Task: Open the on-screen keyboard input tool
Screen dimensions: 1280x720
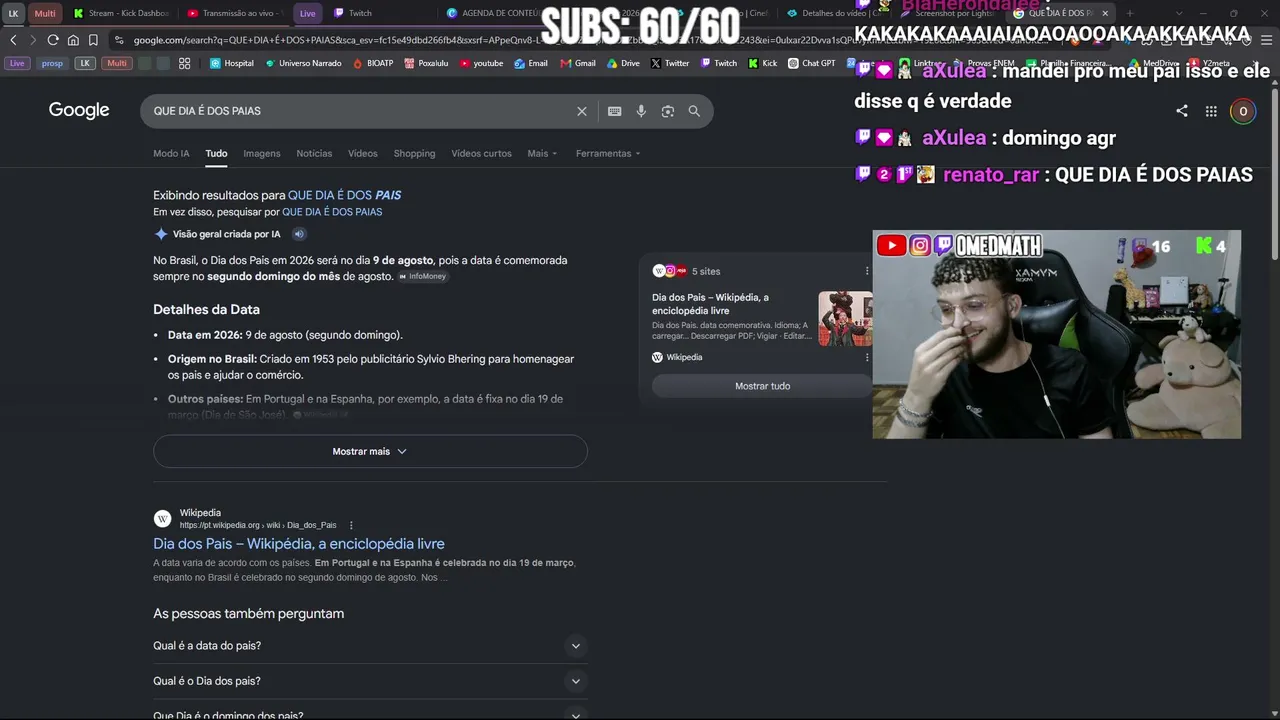Action: tap(614, 111)
